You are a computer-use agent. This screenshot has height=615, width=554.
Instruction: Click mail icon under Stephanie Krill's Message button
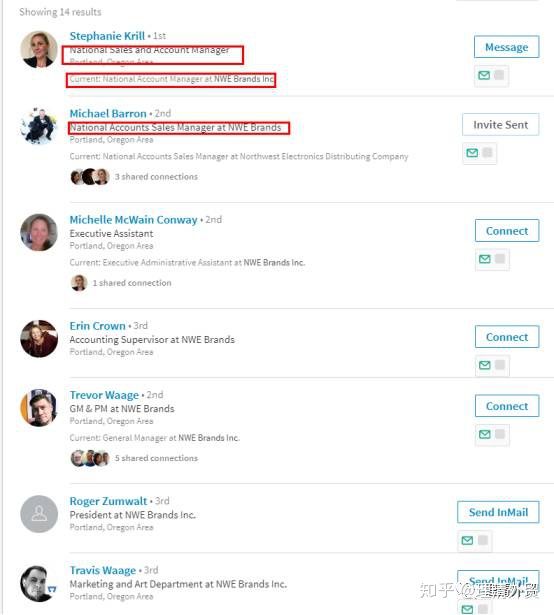point(484,75)
